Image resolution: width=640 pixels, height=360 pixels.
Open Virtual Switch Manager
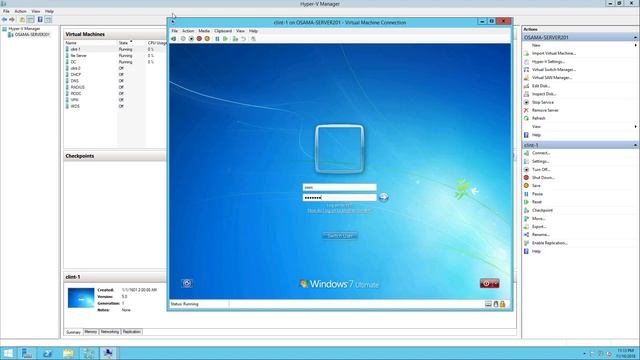tap(553, 70)
